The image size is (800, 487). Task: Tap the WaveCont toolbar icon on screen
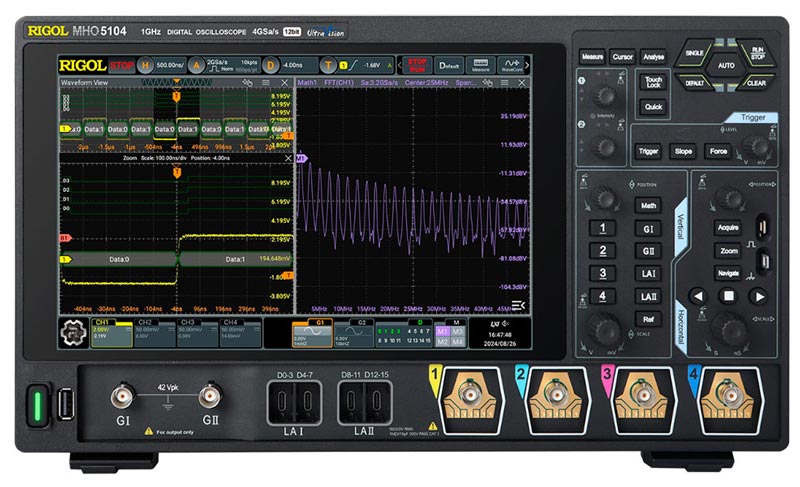[511, 65]
